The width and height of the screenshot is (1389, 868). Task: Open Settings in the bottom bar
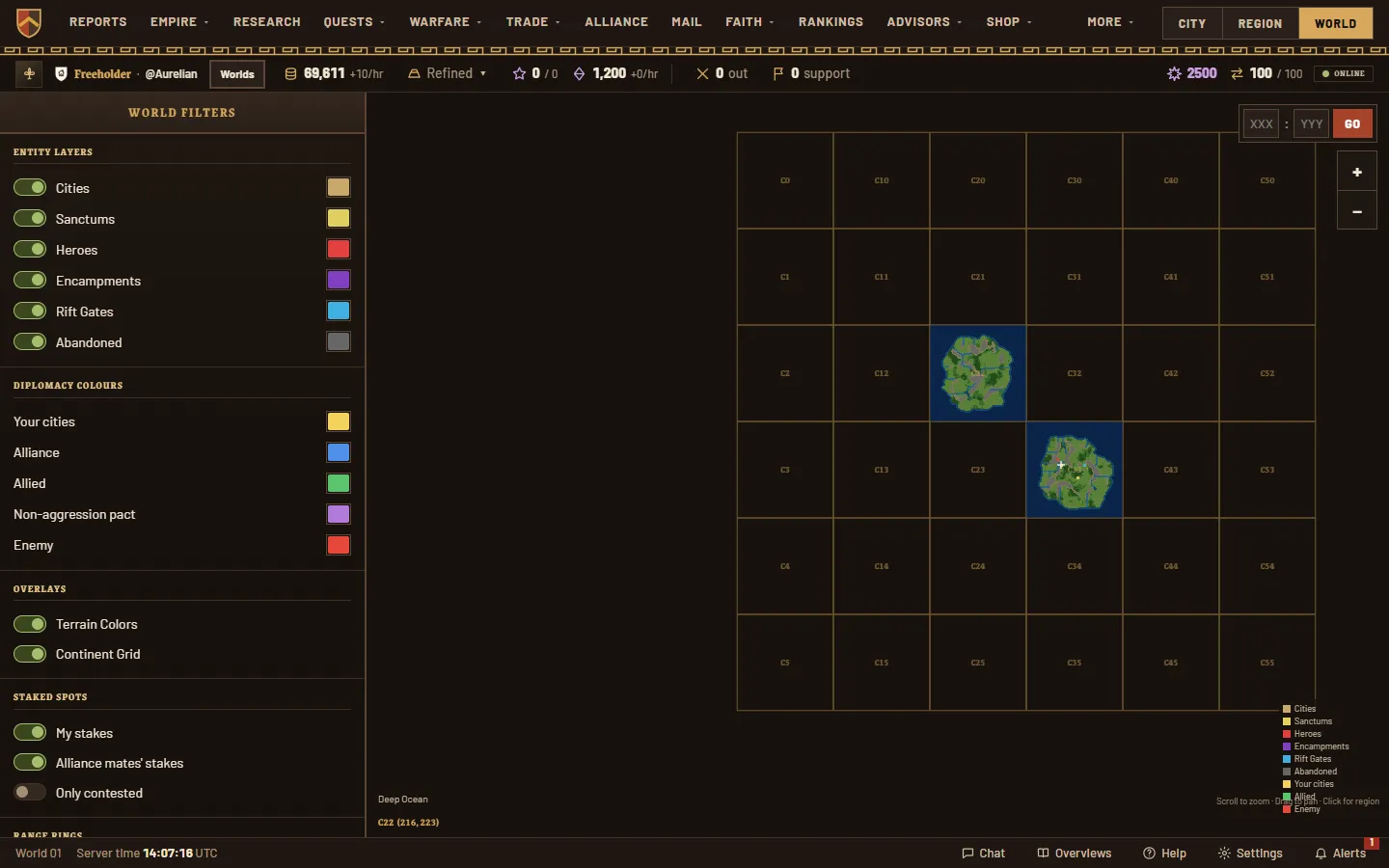[x=1250, y=853]
